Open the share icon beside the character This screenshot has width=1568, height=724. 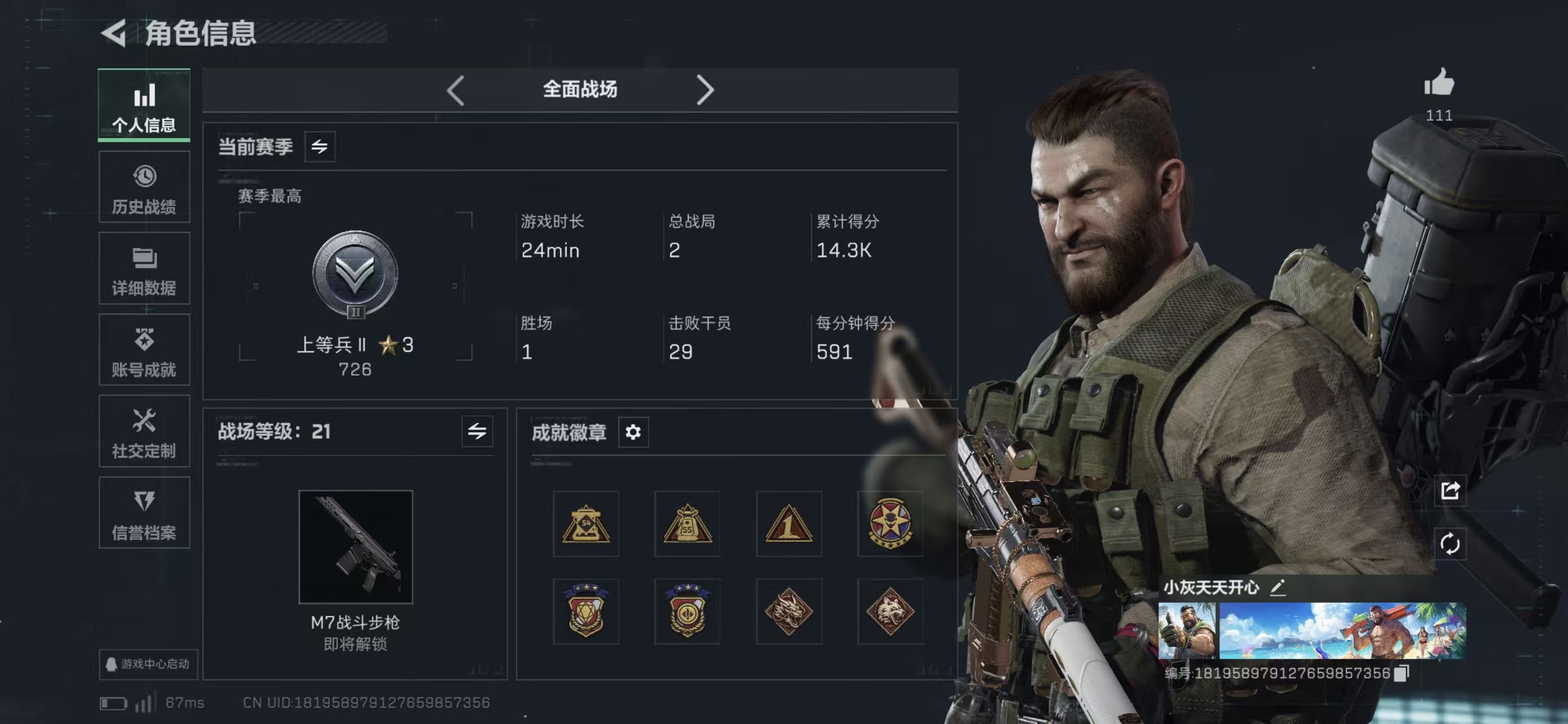click(x=1450, y=490)
